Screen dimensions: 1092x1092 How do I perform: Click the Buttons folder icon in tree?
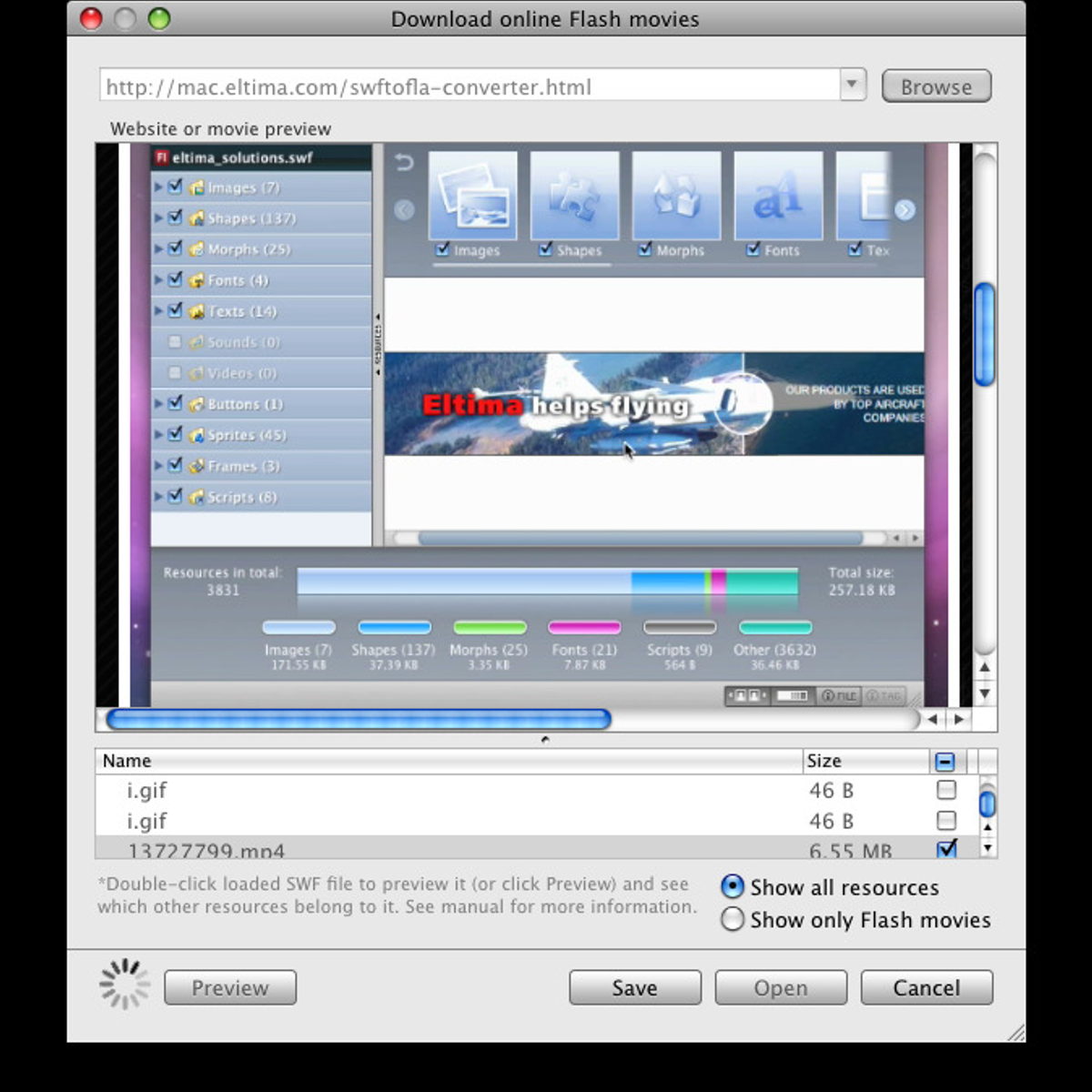point(197,404)
